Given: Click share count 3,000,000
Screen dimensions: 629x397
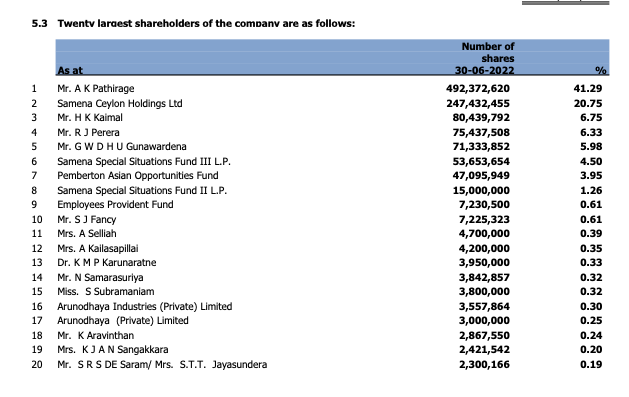Looking at the screenshot, I should tap(484, 321).
